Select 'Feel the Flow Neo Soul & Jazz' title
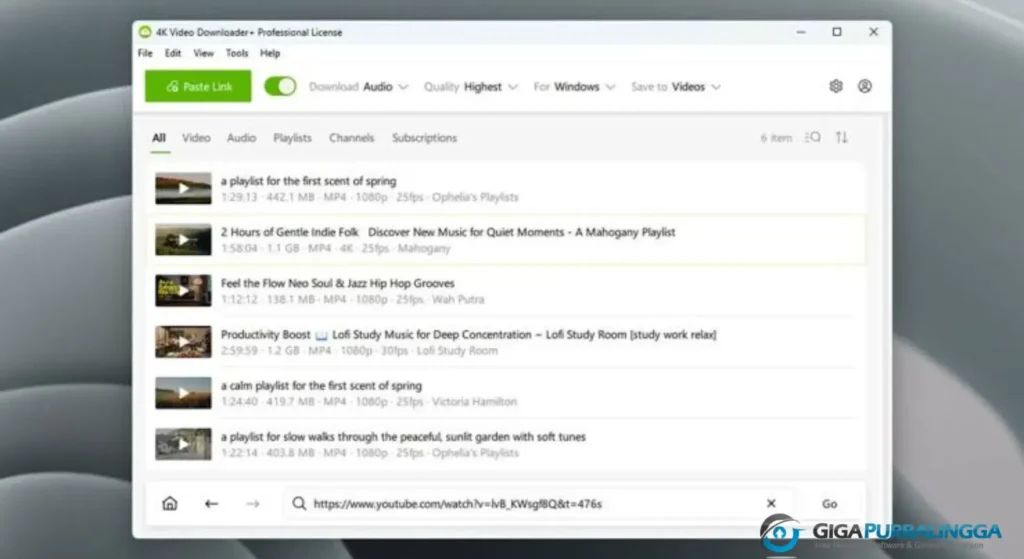Viewport: 1024px width, 559px height. 338,283
